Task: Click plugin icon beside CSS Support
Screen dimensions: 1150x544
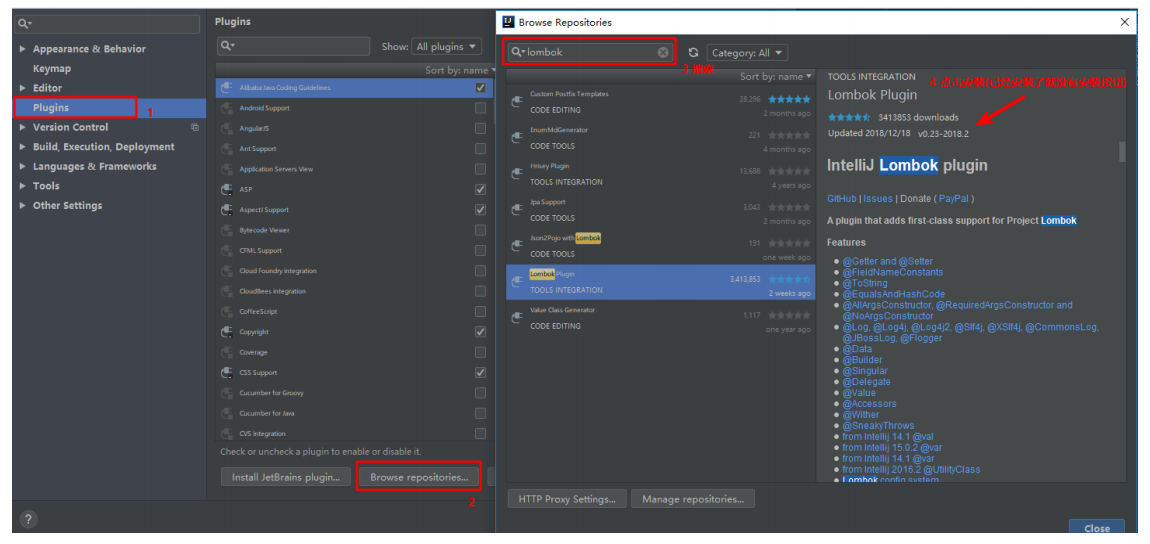Action: pyautogui.click(x=227, y=372)
